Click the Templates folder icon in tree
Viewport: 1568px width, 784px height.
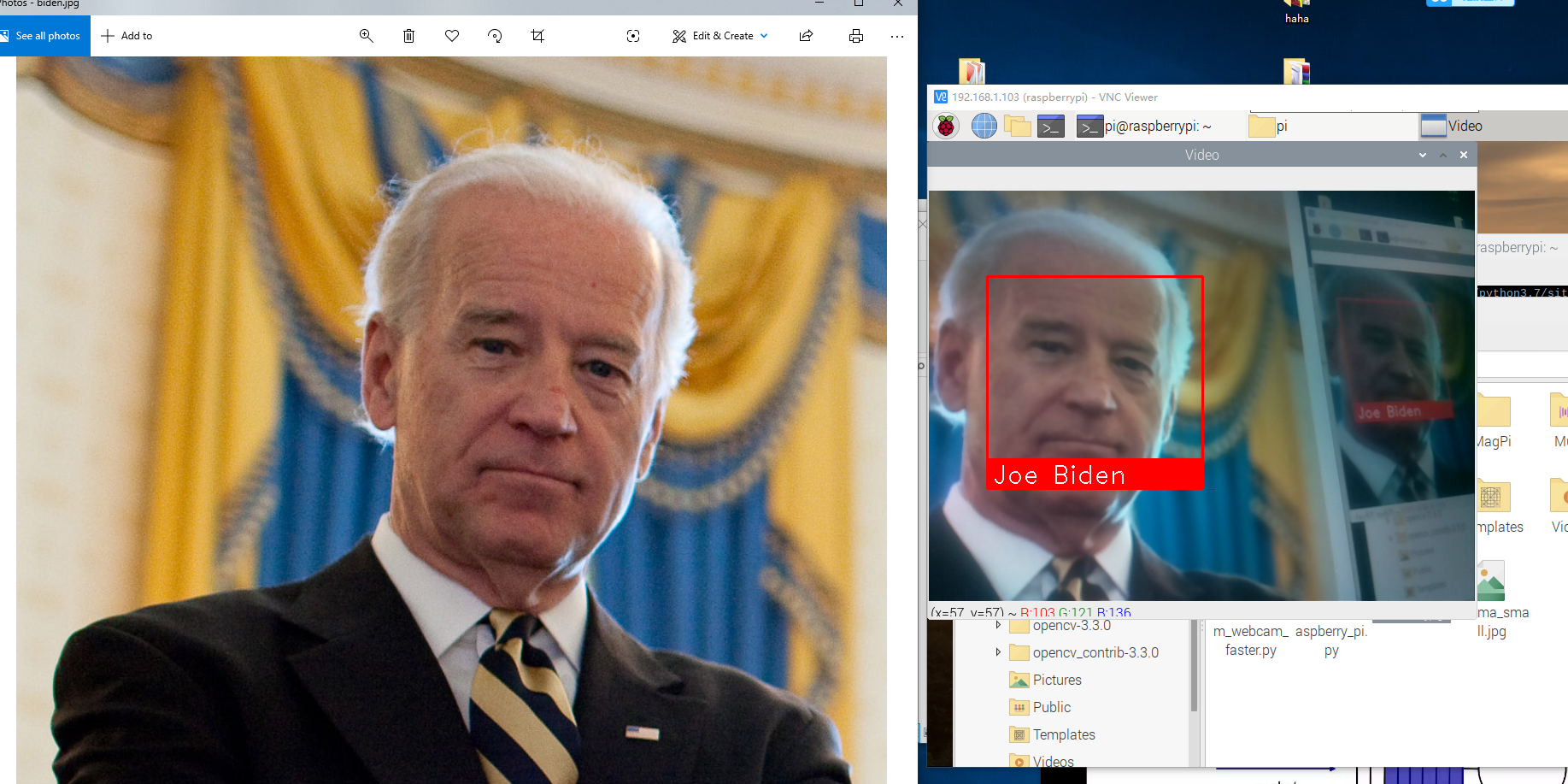(1019, 734)
